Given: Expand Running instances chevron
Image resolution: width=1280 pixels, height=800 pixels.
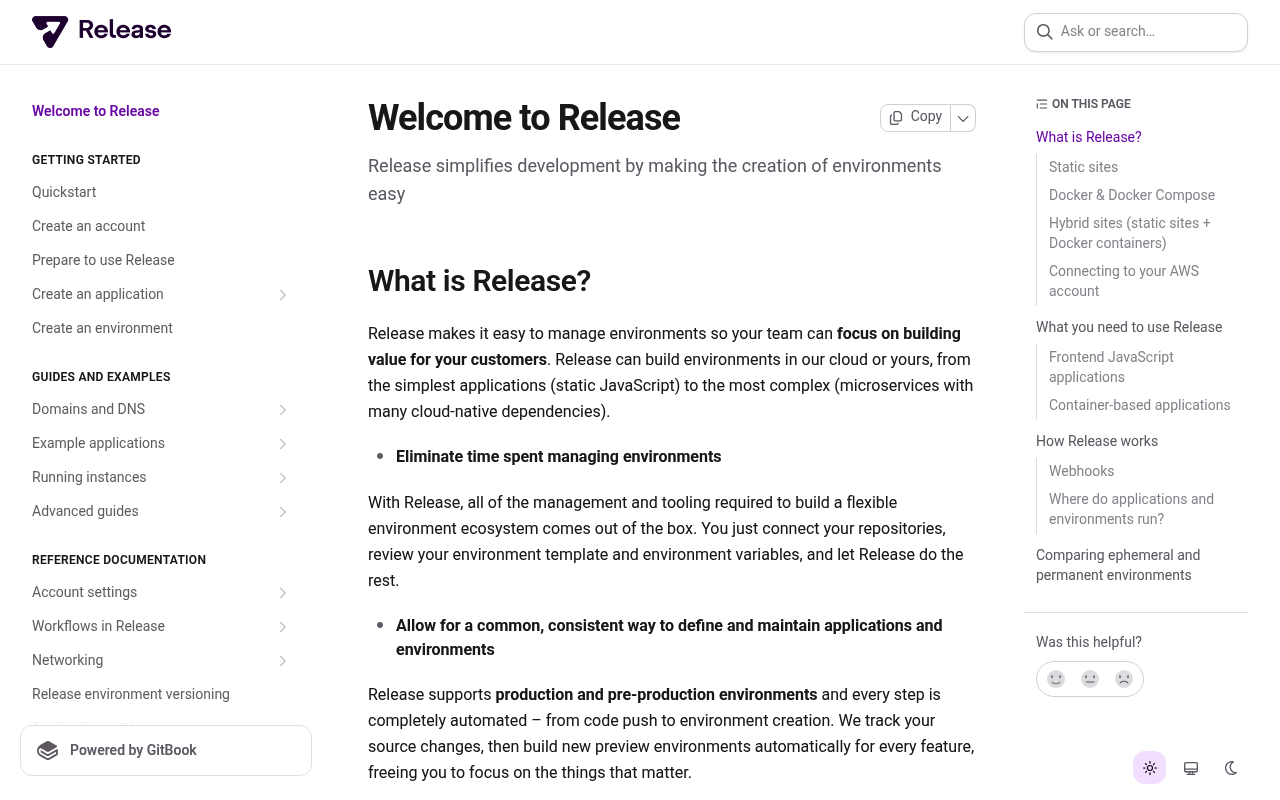Looking at the screenshot, I should tap(283, 478).
